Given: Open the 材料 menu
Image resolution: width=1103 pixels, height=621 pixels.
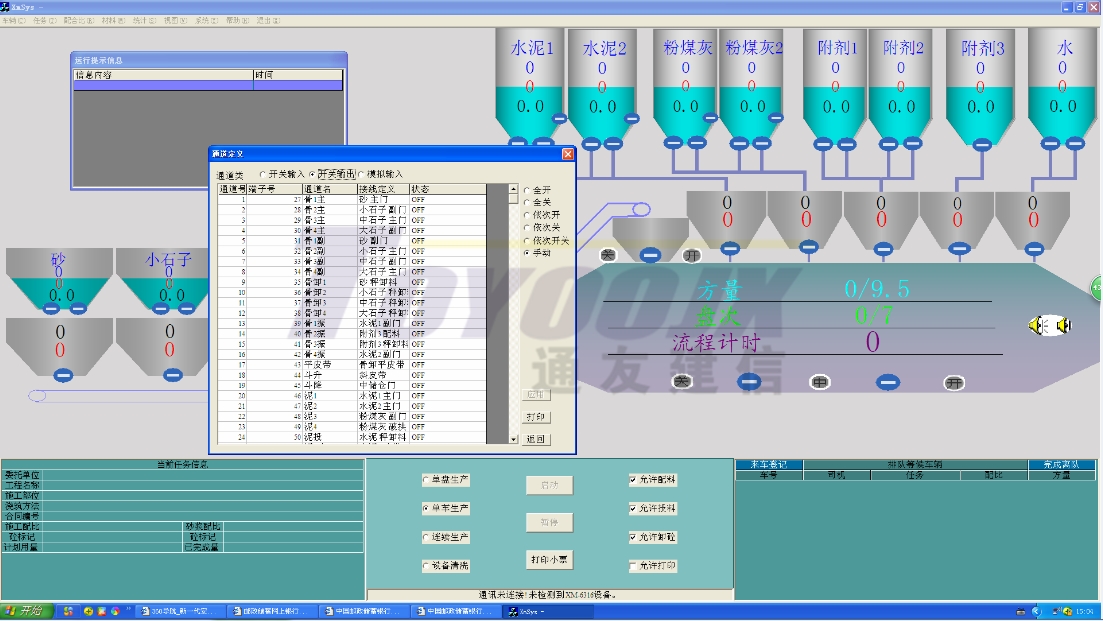Looking at the screenshot, I should 113,20.
